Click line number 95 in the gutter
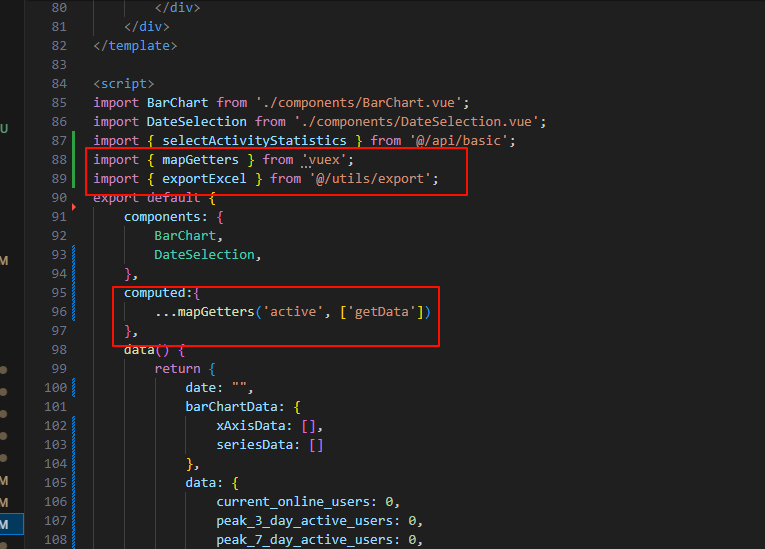The width and height of the screenshot is (765, 549). [59, 293]
